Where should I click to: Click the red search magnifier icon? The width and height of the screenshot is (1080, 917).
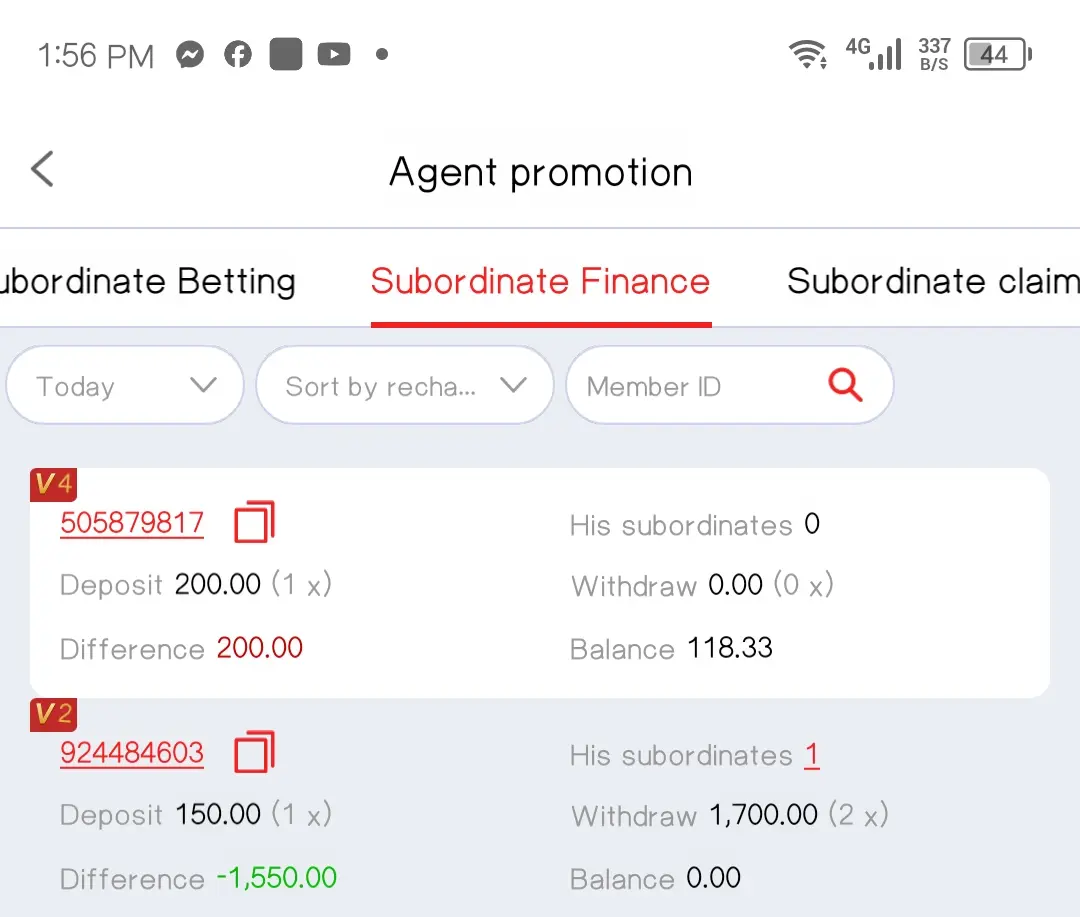click(845, 384)
